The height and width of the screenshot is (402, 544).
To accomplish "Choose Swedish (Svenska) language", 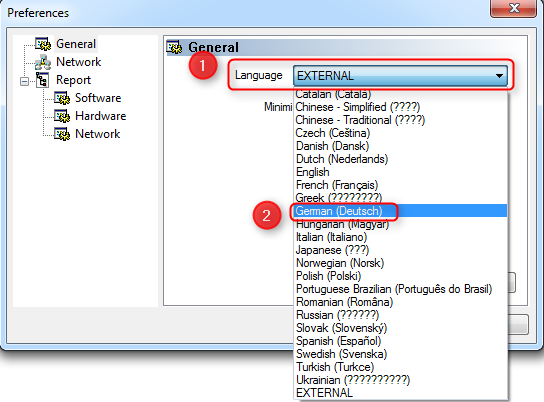I will click(400, 354).
